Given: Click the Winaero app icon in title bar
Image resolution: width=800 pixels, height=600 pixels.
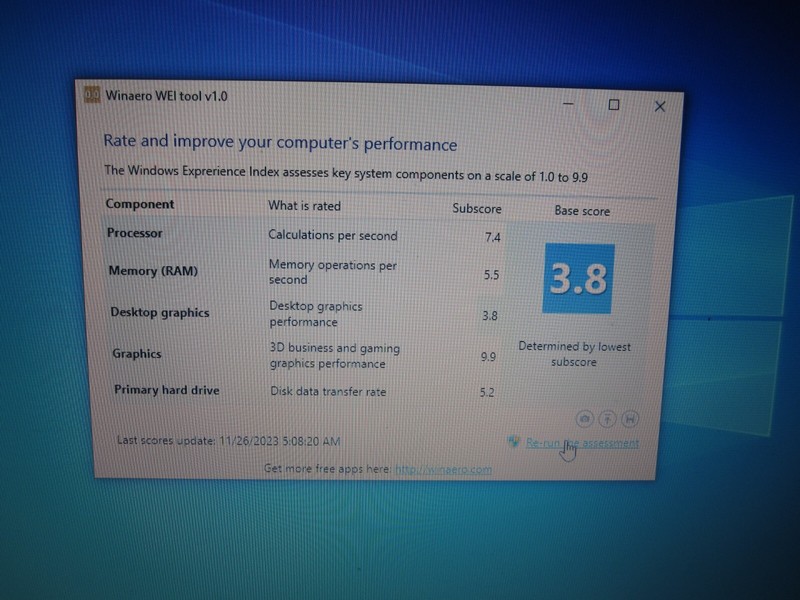Looking at the screenshot, I should tap(92, 94).
